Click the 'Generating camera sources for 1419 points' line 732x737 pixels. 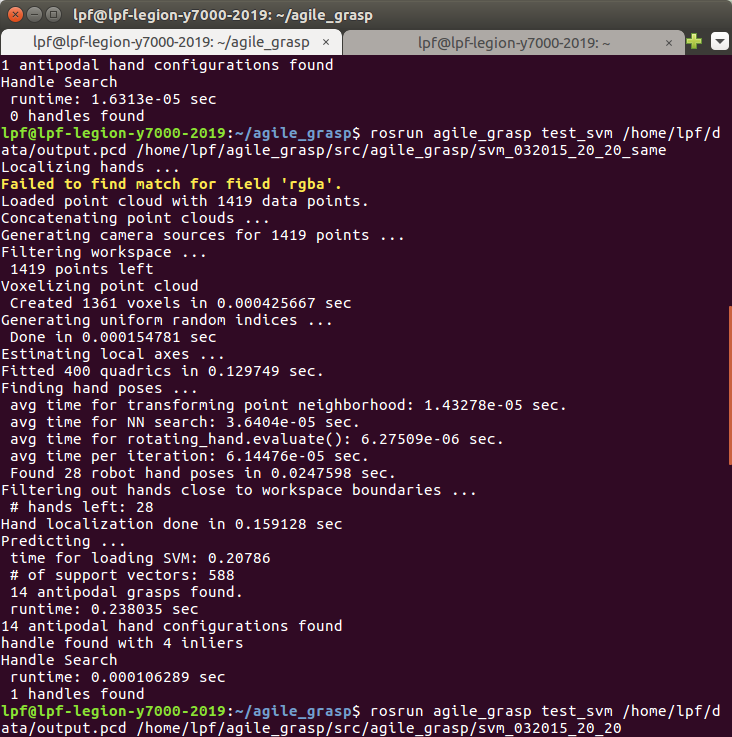point(203,235)
